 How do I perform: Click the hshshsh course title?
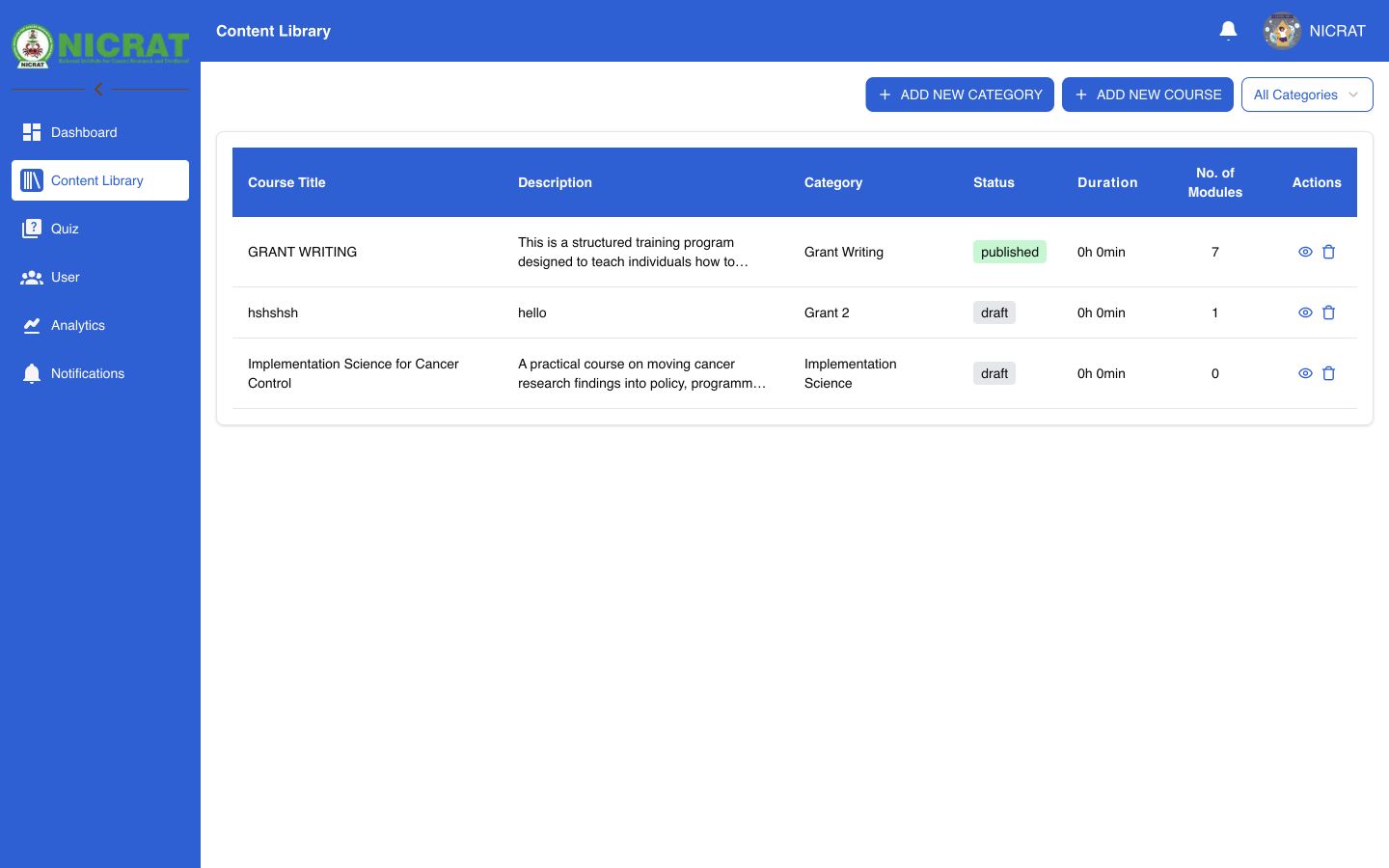273,312
